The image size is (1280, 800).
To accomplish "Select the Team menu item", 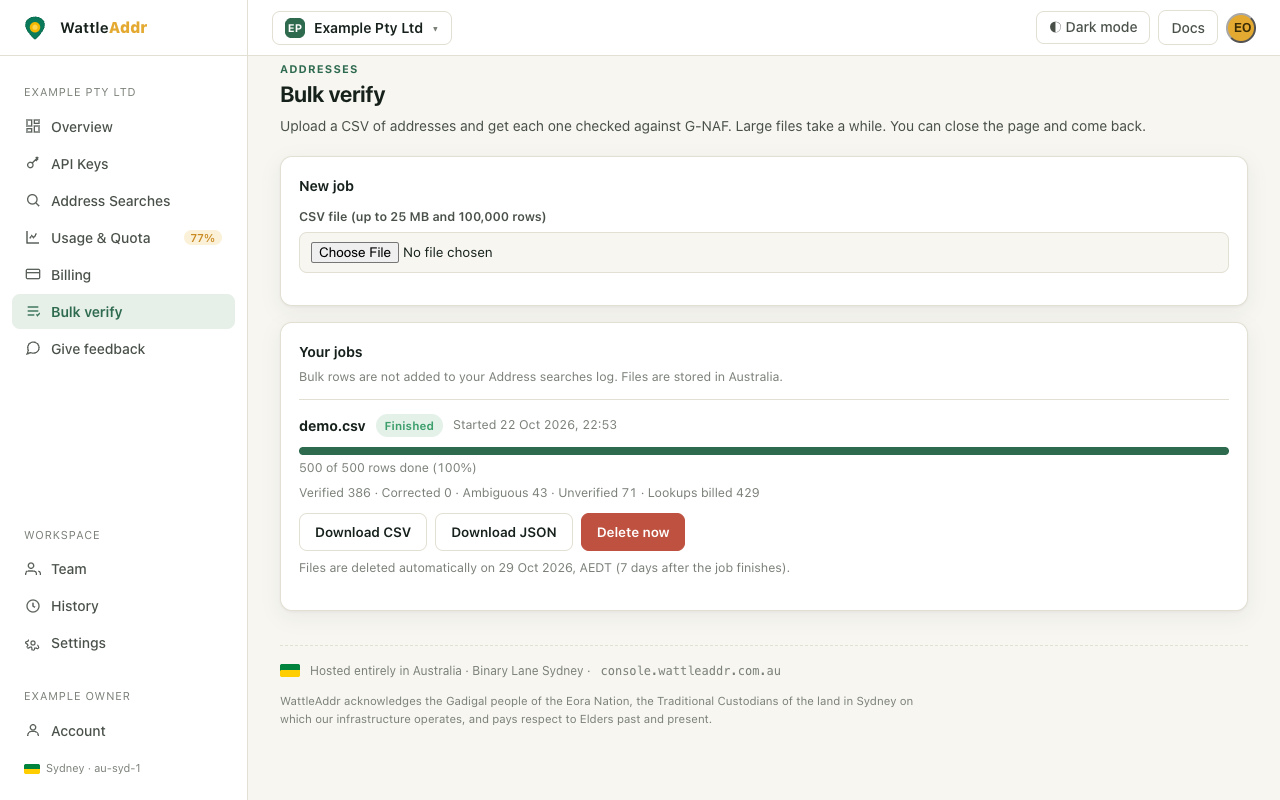I will click(123, 568).
